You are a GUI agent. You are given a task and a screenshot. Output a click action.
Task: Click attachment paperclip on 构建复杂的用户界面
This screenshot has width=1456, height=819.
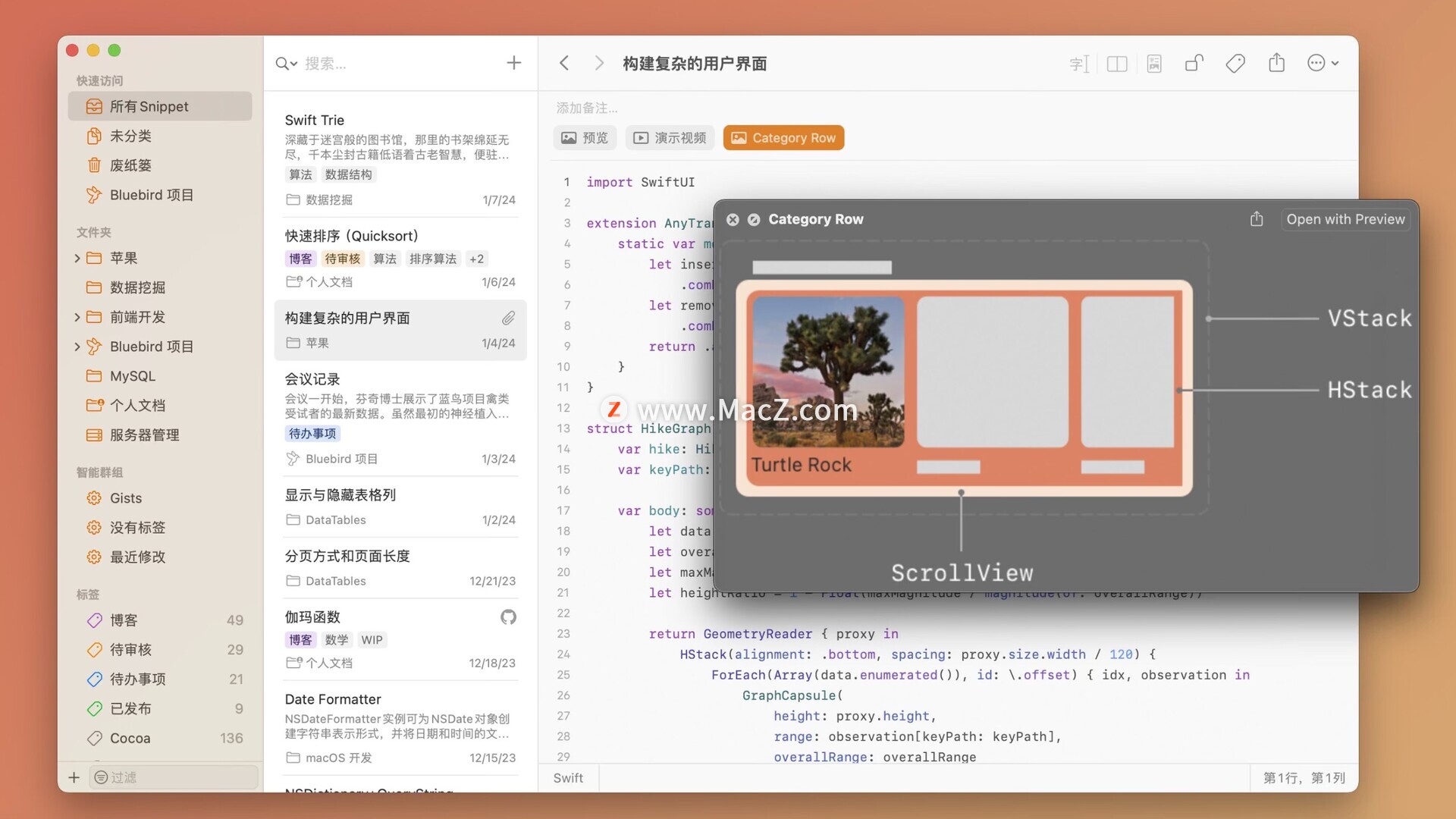click(508, 318)
